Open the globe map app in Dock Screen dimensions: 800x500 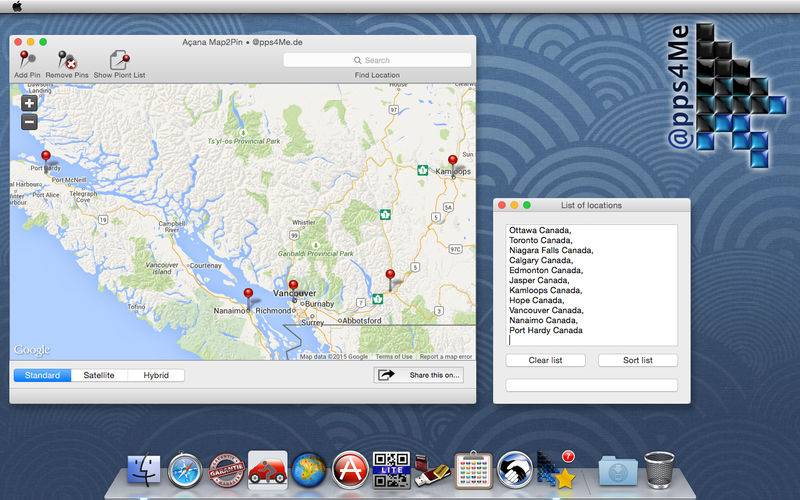pos(309,470)
